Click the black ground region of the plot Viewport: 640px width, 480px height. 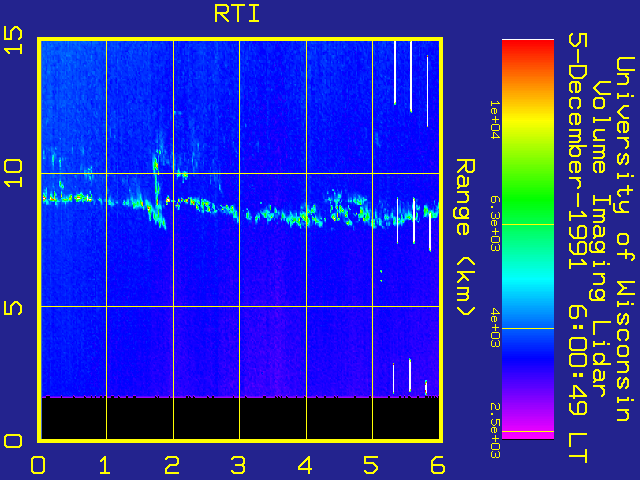[240, 418]
